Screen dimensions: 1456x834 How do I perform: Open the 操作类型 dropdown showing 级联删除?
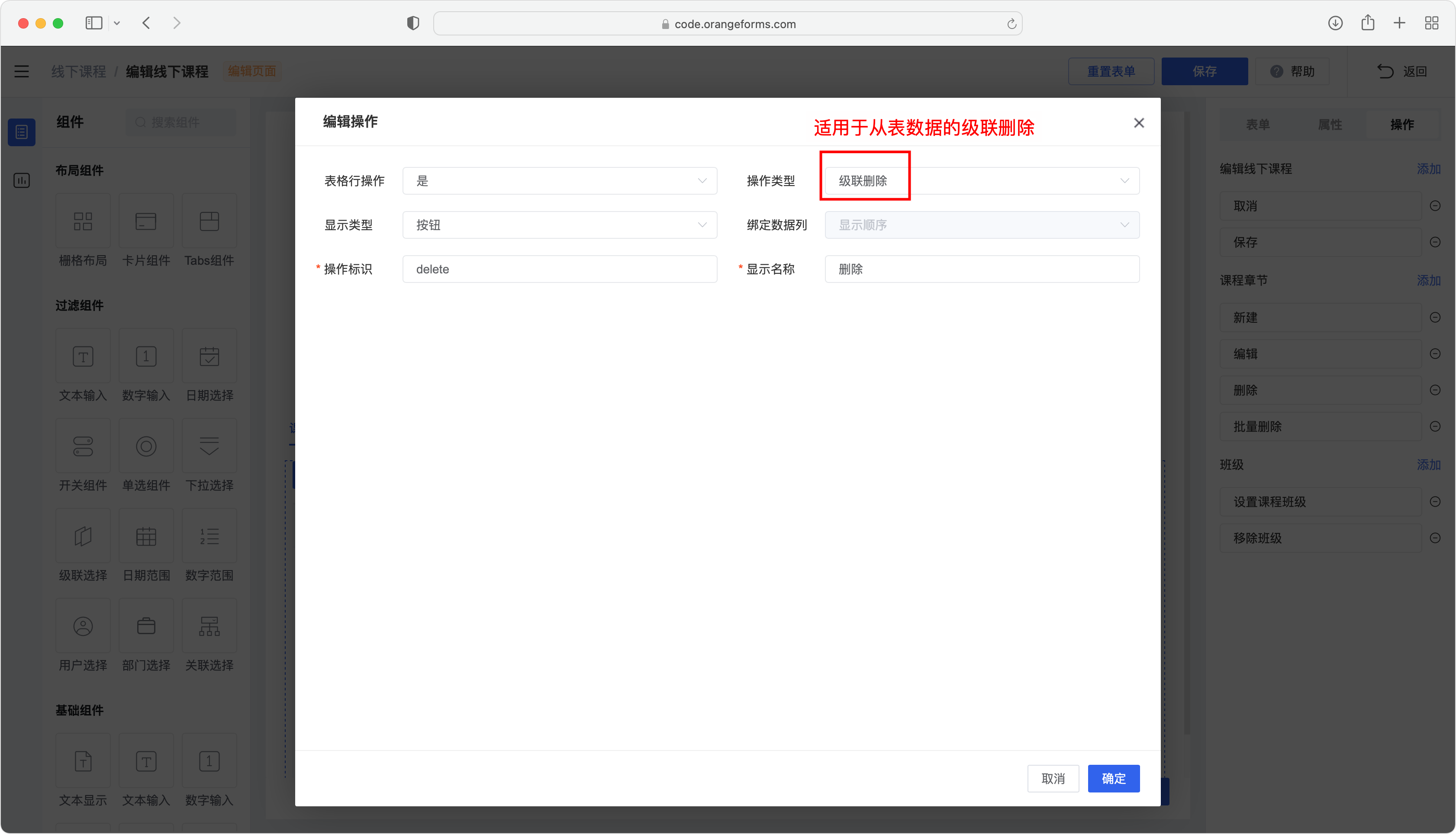pyautogui.click(x=982, y=181)
